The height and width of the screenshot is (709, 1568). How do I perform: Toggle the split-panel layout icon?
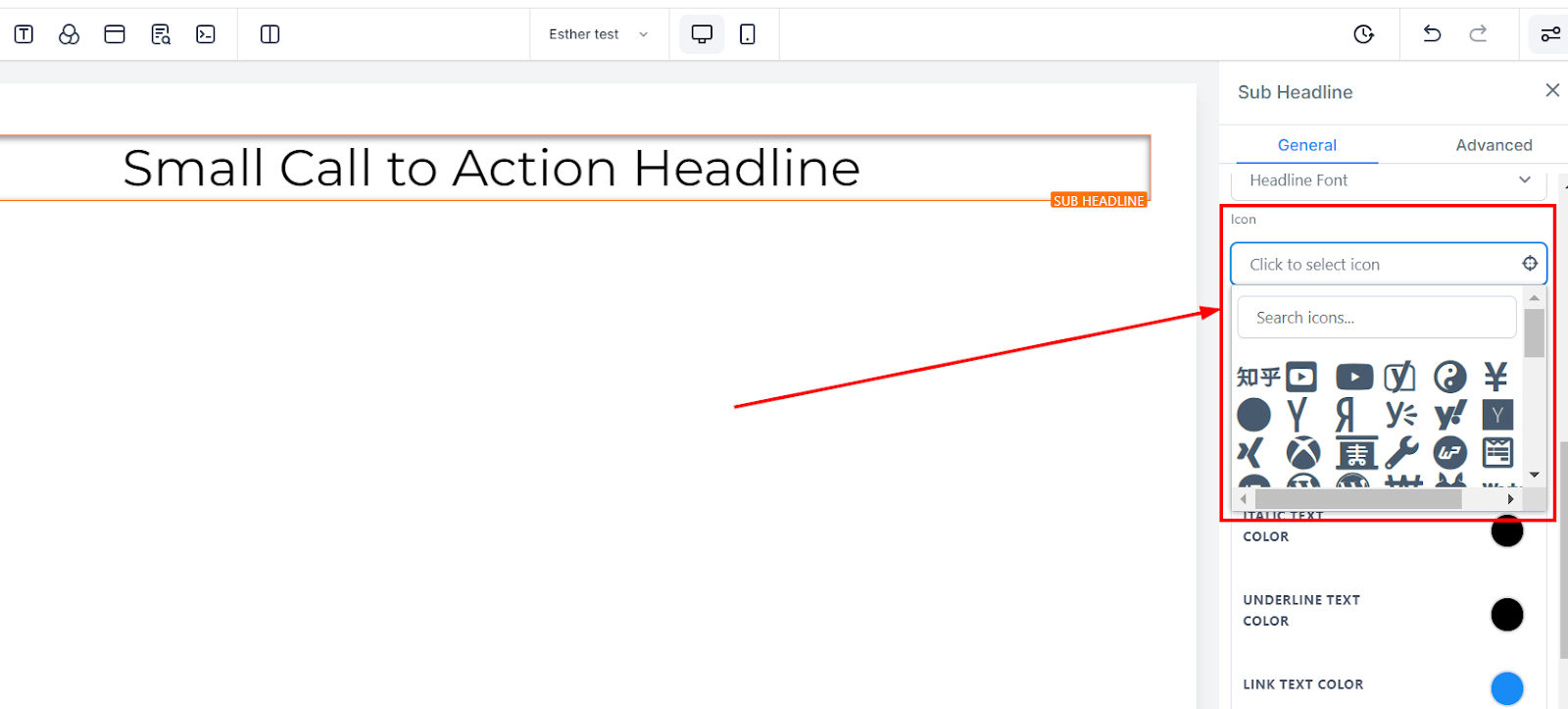pos(270,34)
